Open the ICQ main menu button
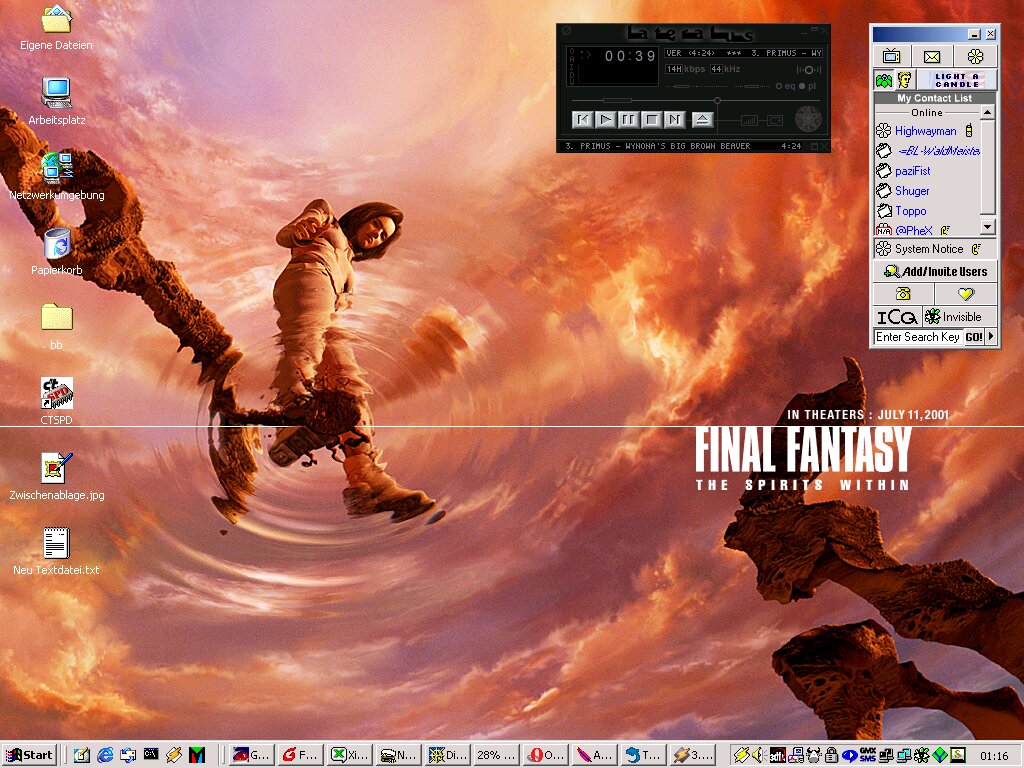 (897, 317)
